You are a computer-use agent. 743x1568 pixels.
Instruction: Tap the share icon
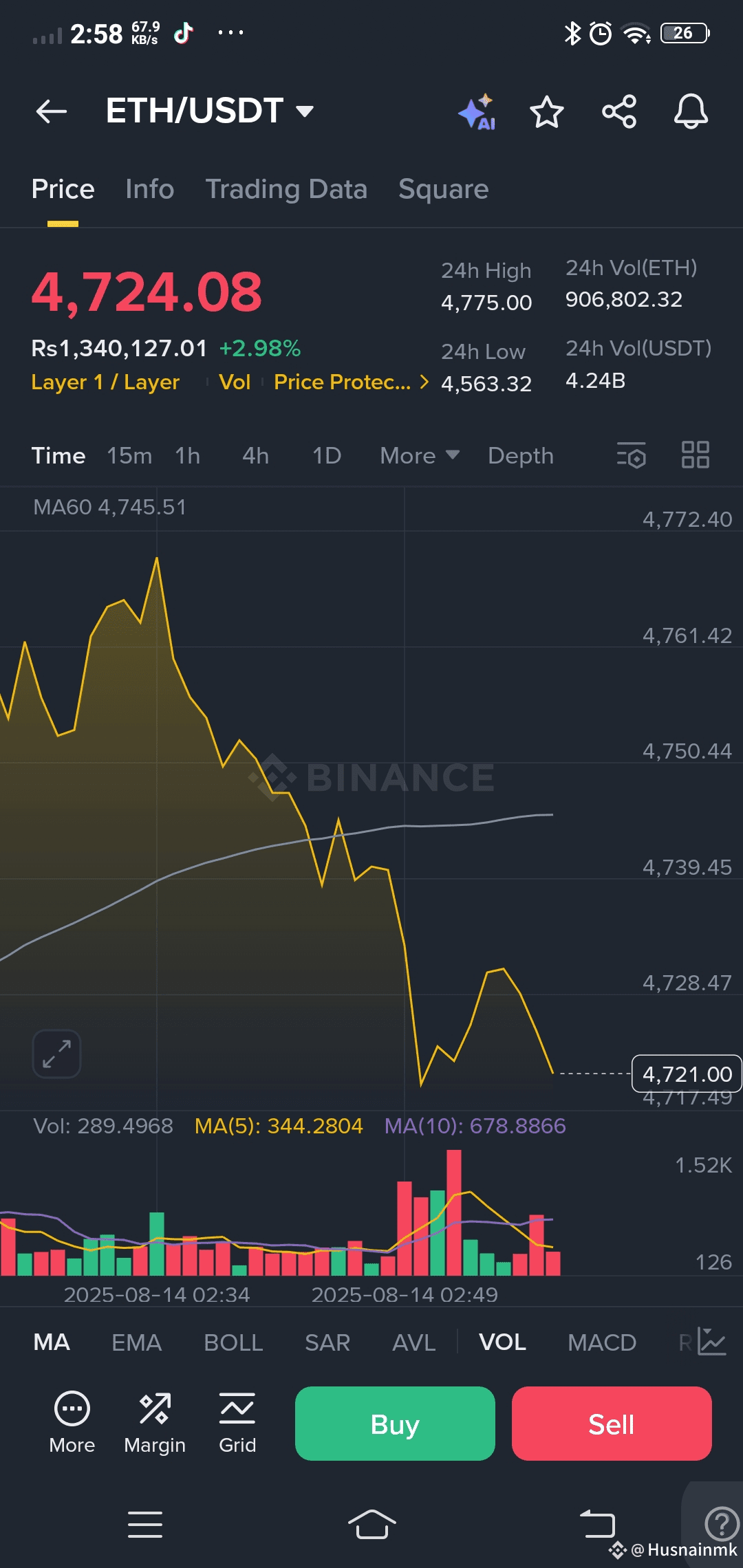click(619, 111)
